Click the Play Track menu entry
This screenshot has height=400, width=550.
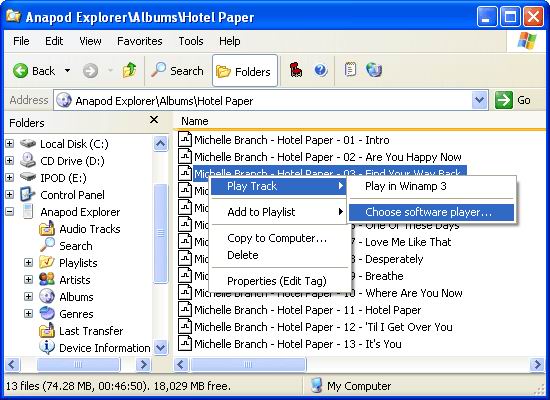279,186
